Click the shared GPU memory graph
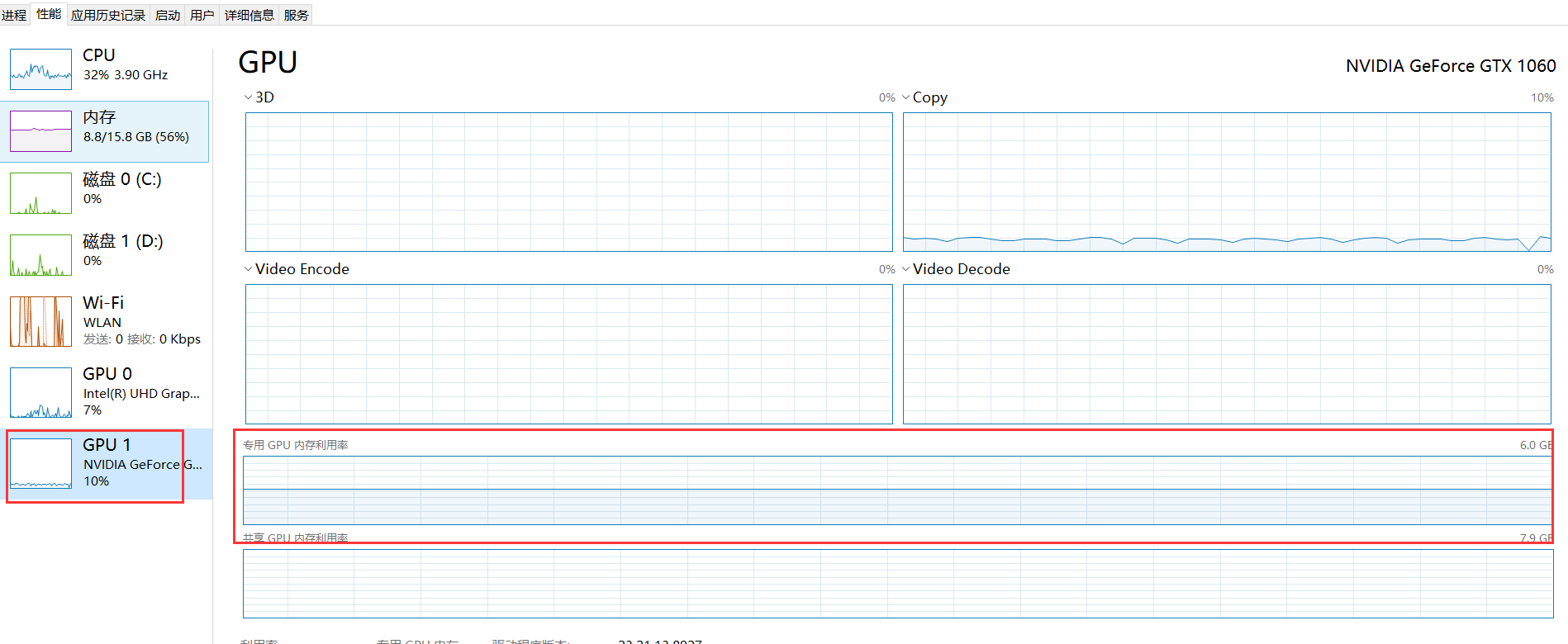 pos(898,584)
